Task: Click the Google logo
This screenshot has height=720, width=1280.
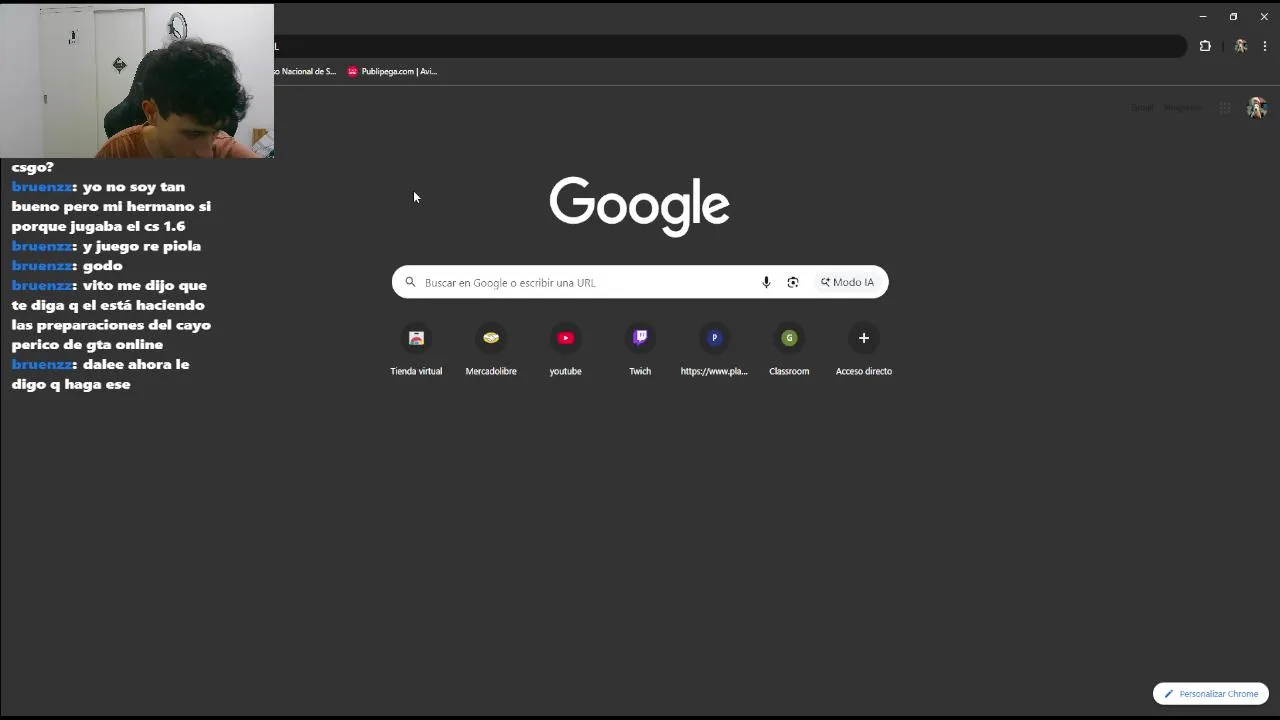Action: (640, 205)
